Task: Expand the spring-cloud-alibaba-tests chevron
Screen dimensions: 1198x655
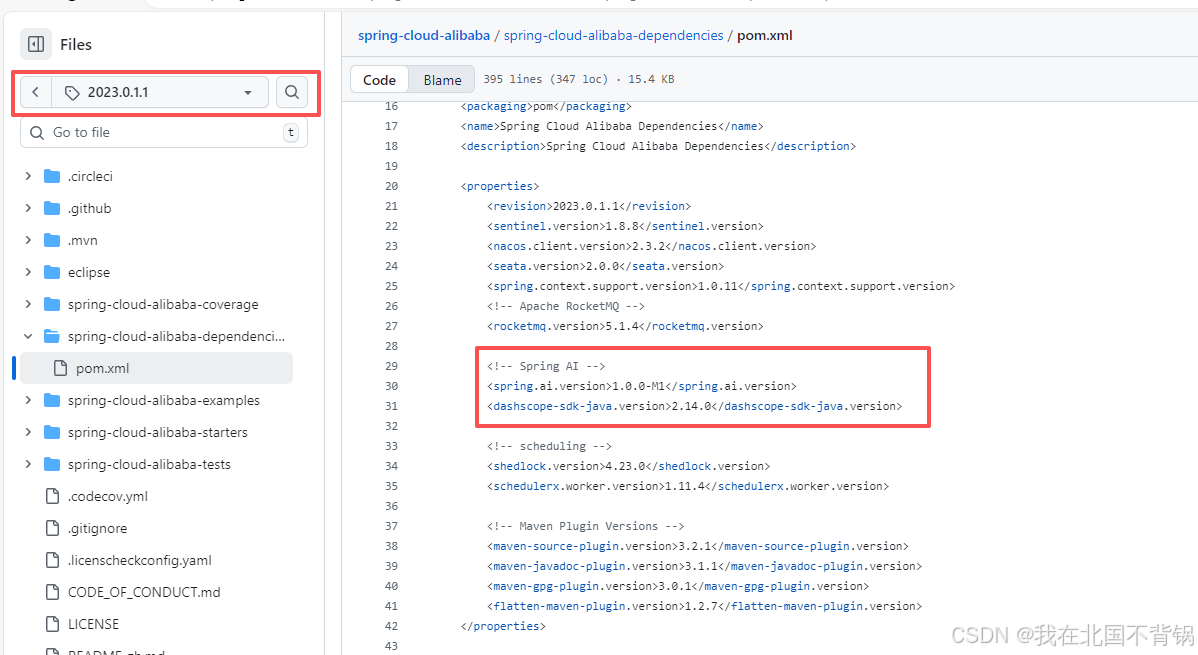Action: tap(28, 464)
